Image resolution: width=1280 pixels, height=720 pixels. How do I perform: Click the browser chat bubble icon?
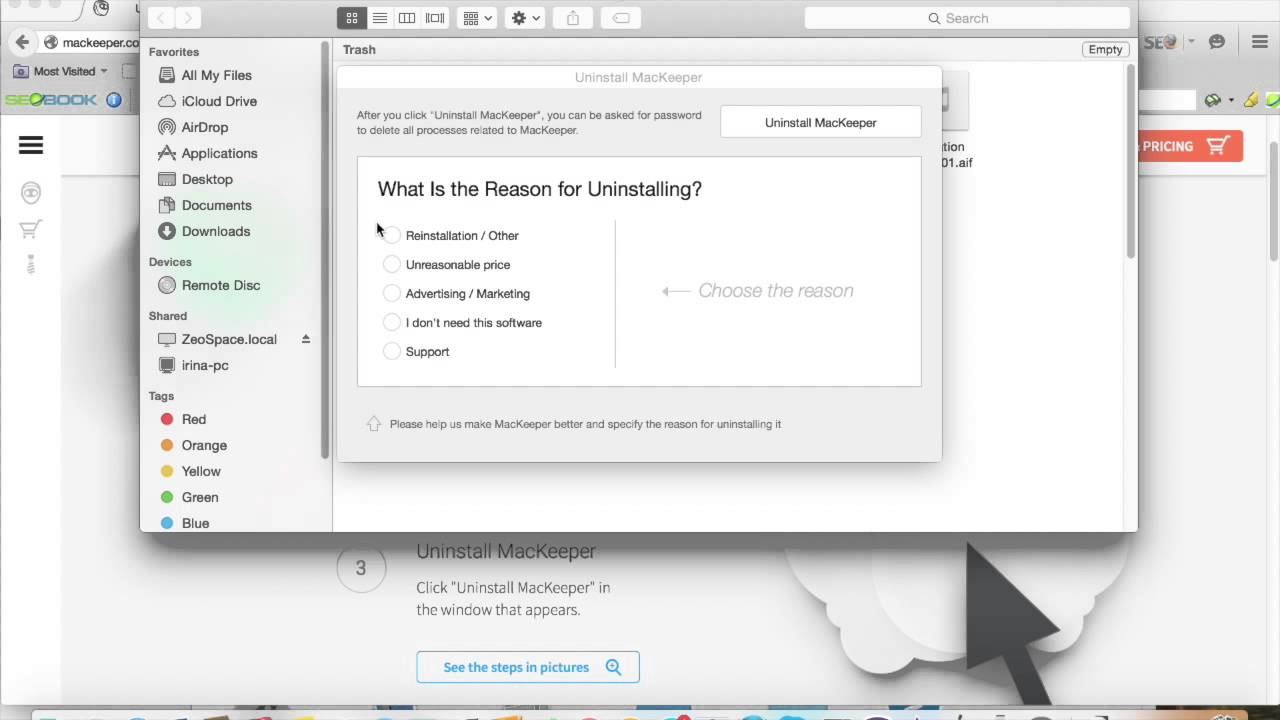1217,42
